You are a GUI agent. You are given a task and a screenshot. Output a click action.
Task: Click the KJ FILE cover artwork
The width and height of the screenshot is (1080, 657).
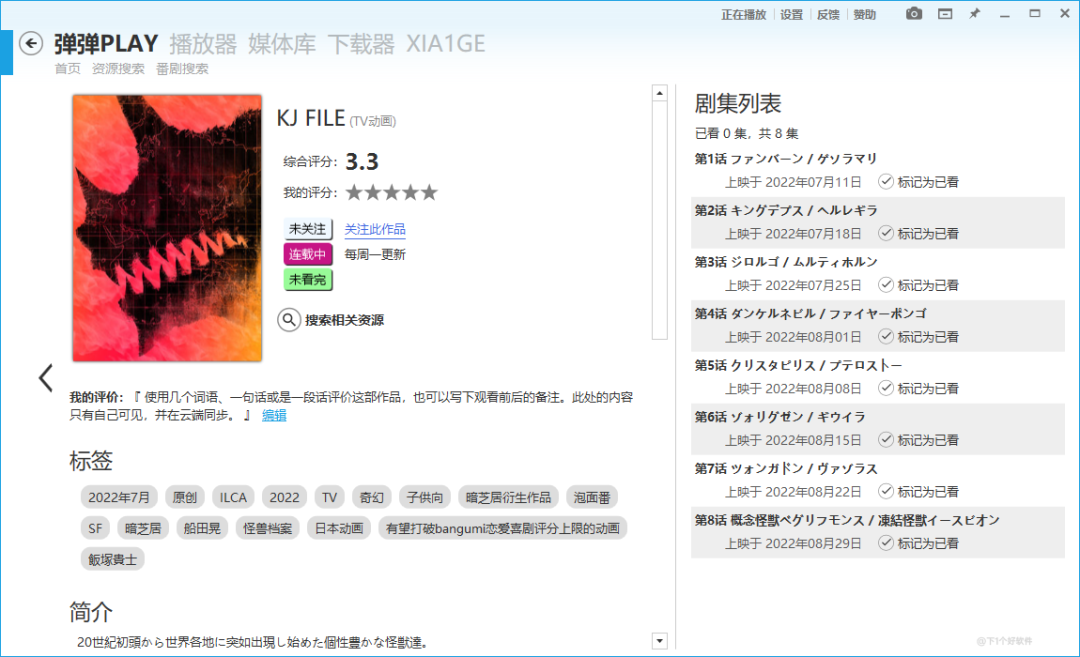(167, 227)
